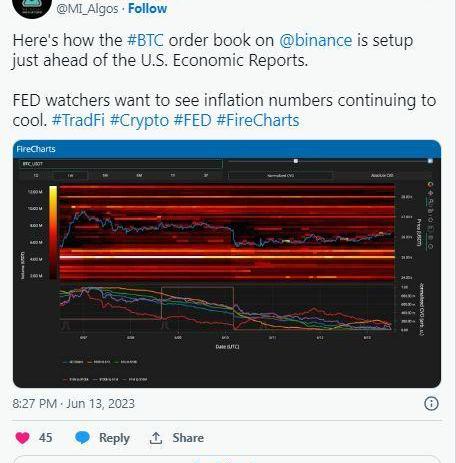The height and width of the screenshot is (463, 456).
Task: Follow the @MI_Algos account
Action: [148, 8]
